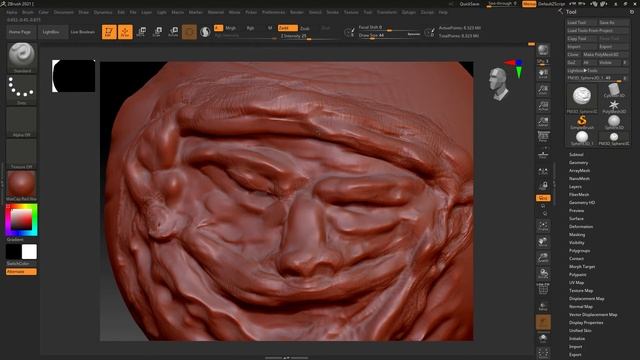The height and width of the screenshot is (360, 640).
Task: Expand the Polygroups subpalette
Action: (580, 251)
